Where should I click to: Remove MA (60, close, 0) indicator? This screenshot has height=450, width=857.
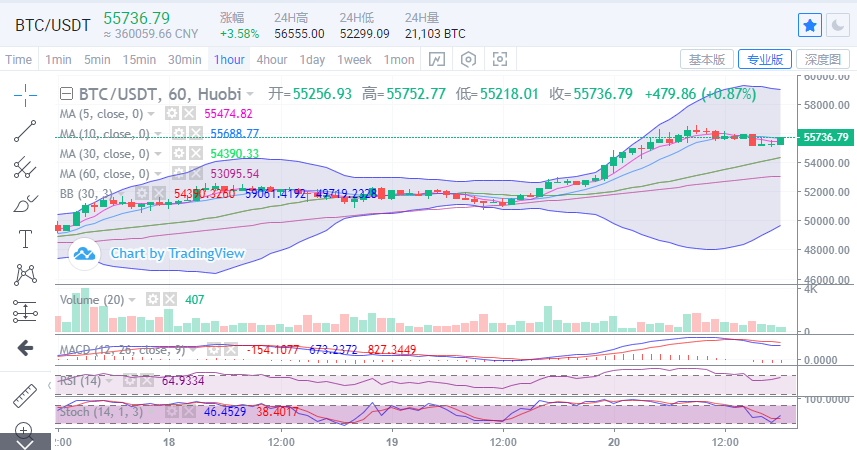pyautogui.click(x=196, y=174)
